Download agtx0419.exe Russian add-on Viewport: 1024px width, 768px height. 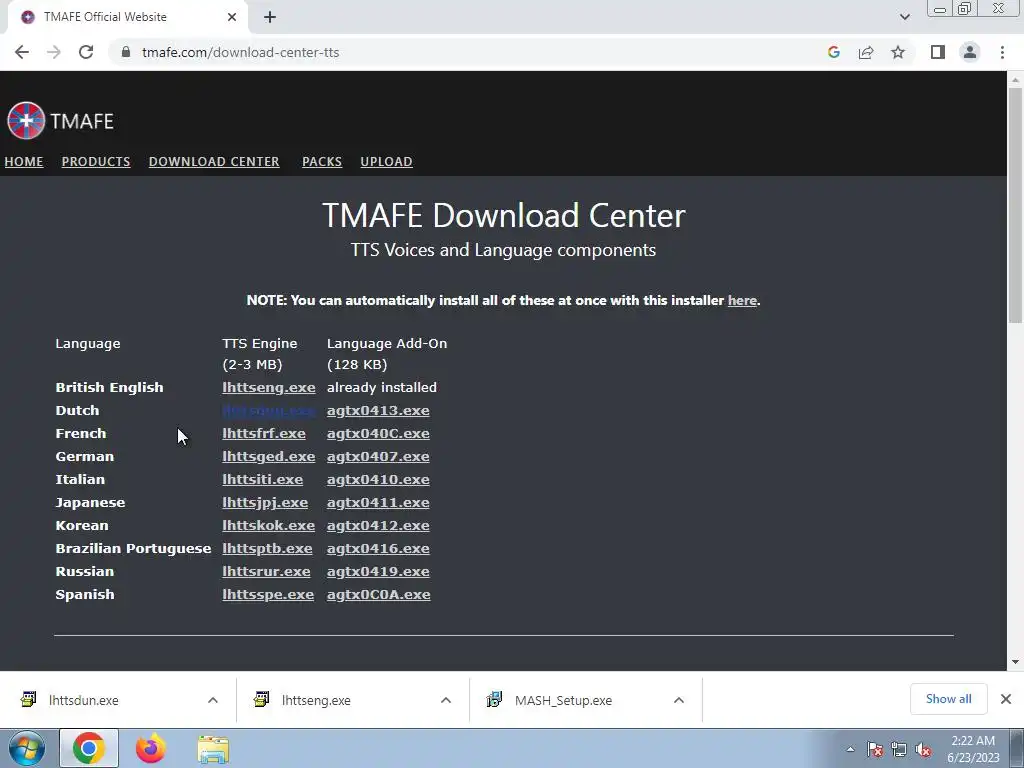[378, 571]
